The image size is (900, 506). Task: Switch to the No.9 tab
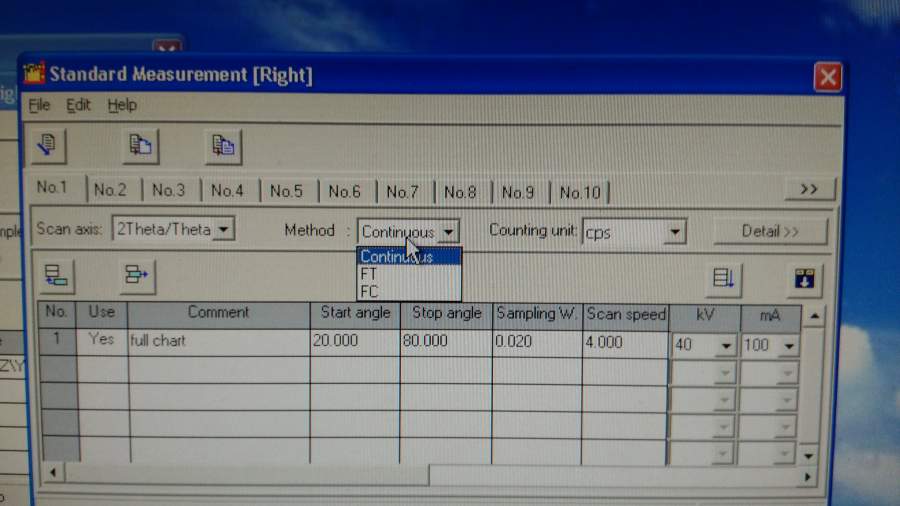tap(518, 192)
